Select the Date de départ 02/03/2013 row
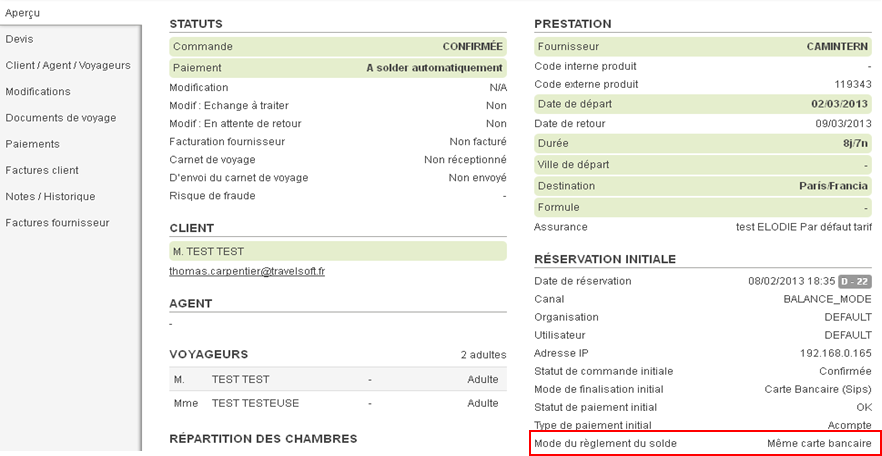 703,104
